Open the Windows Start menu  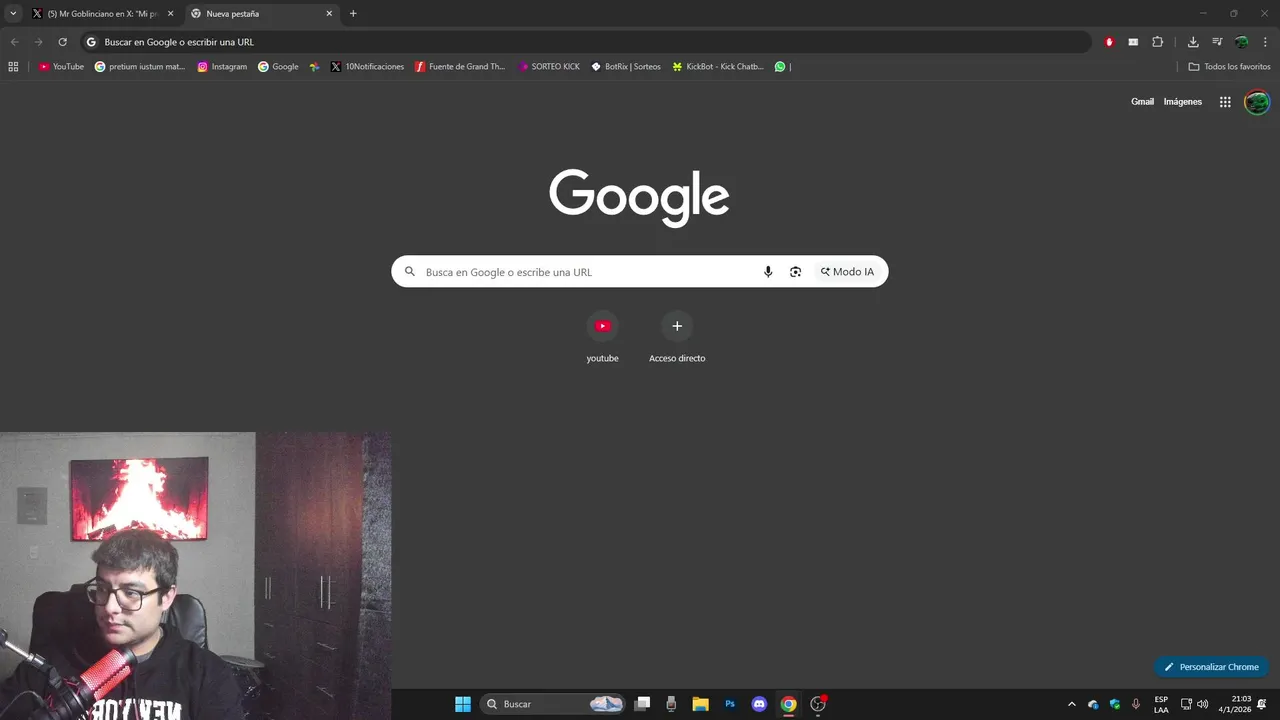pyautogui.click(x=463, y=704)
